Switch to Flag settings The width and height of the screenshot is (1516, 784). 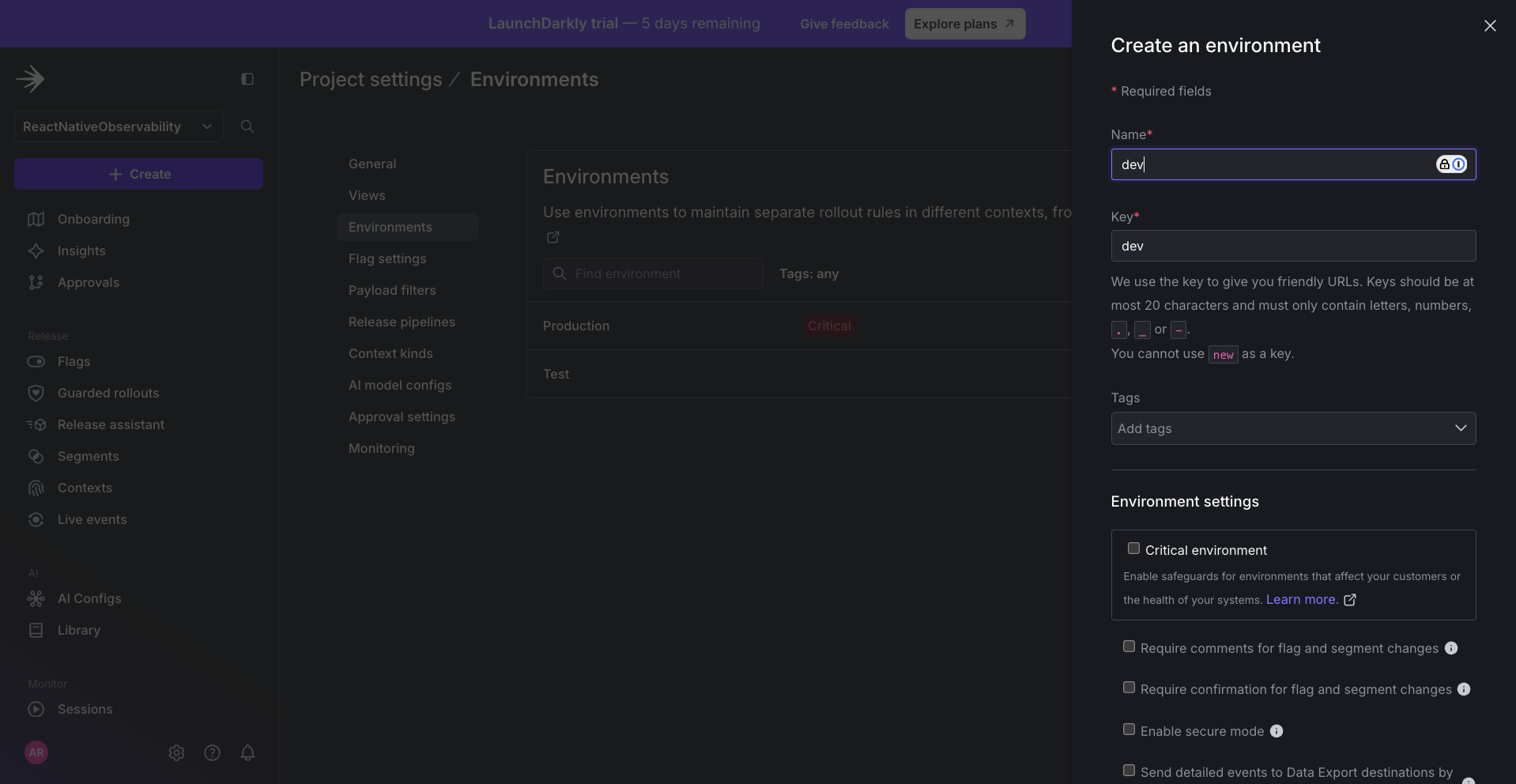point(387,258)
